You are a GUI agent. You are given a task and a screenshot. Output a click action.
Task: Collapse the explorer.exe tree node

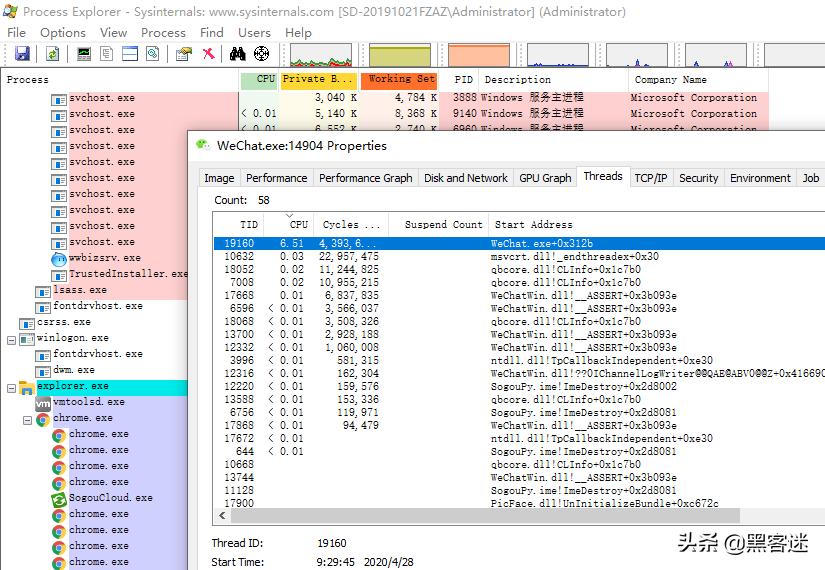[11, 386]
